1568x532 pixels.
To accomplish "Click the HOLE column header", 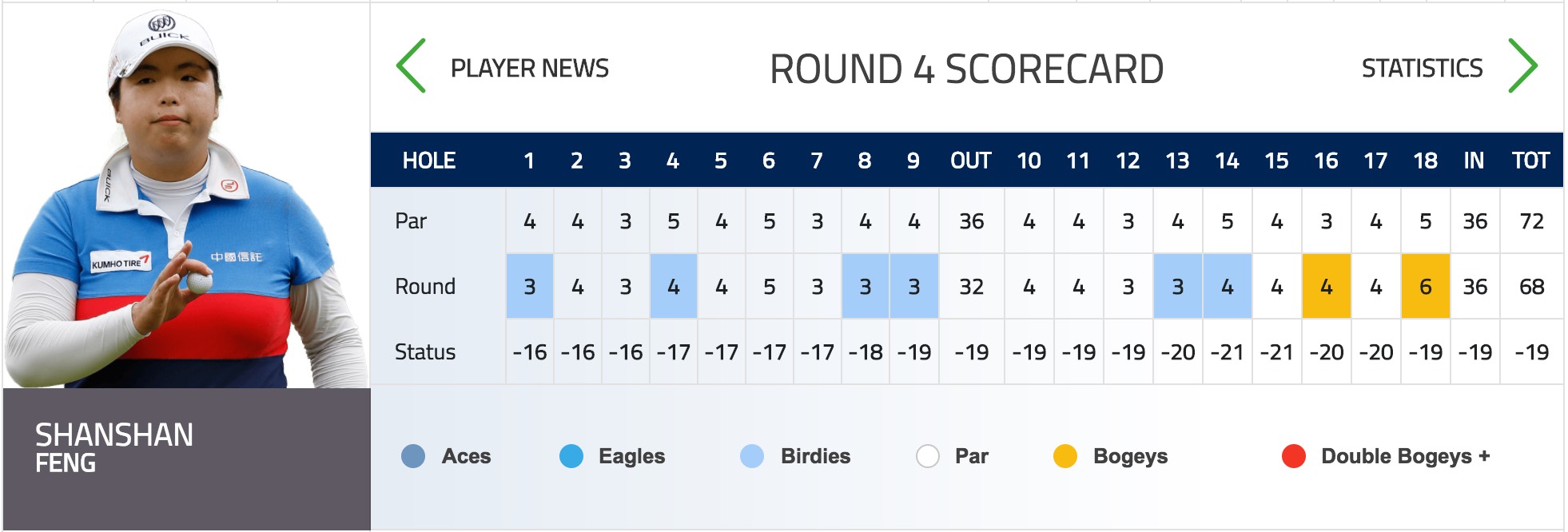I will (x=429, y=161).
